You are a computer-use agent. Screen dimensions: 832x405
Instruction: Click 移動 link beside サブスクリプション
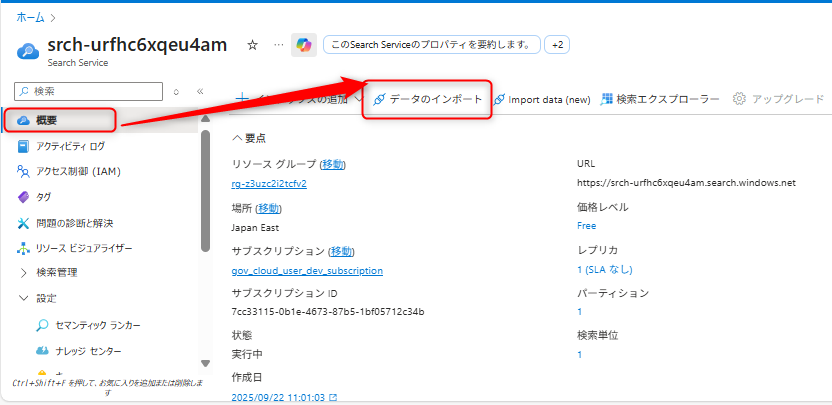(x=342, y=251)
